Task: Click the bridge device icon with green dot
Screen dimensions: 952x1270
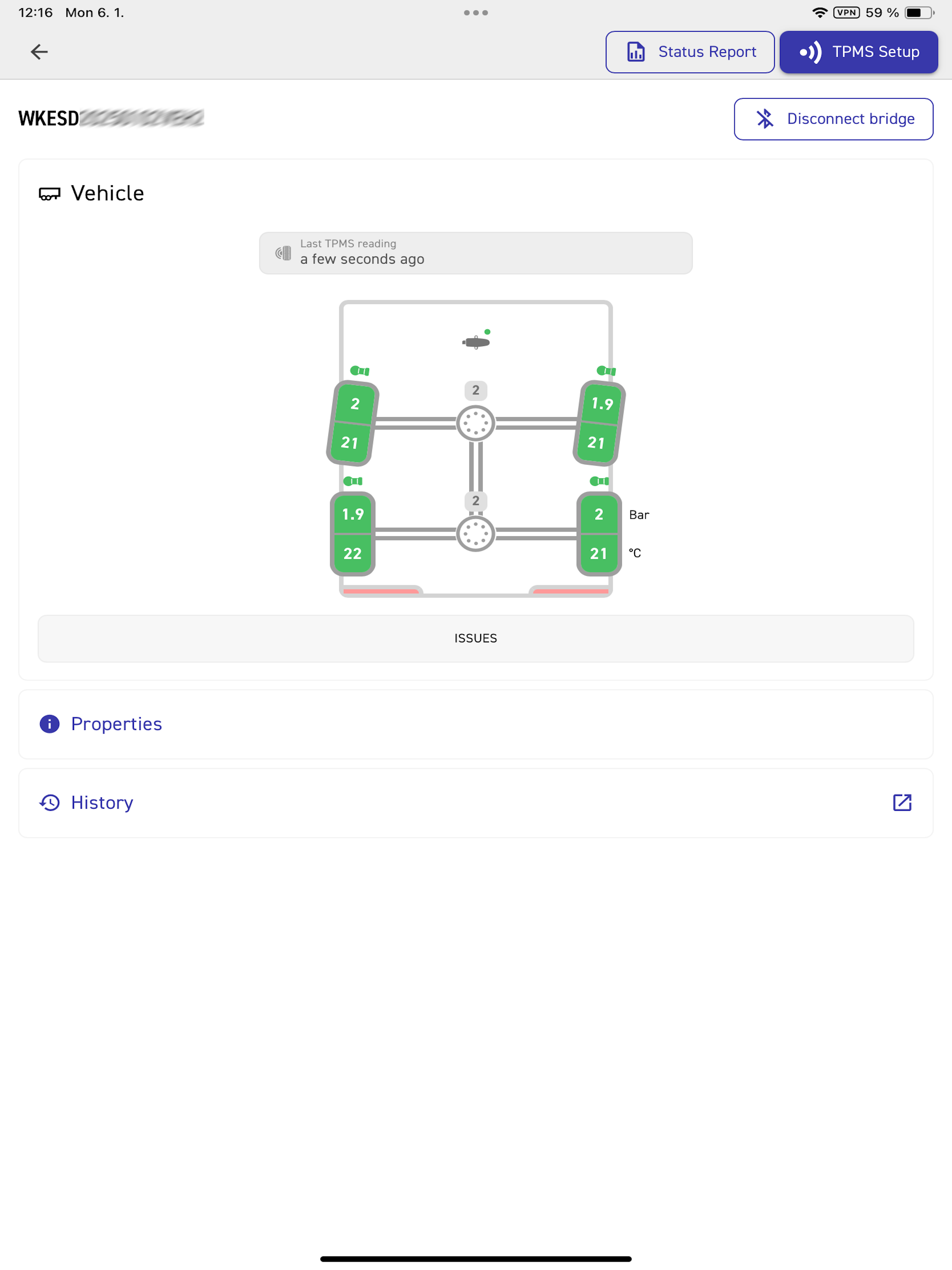Action: (x=476, y=341)
